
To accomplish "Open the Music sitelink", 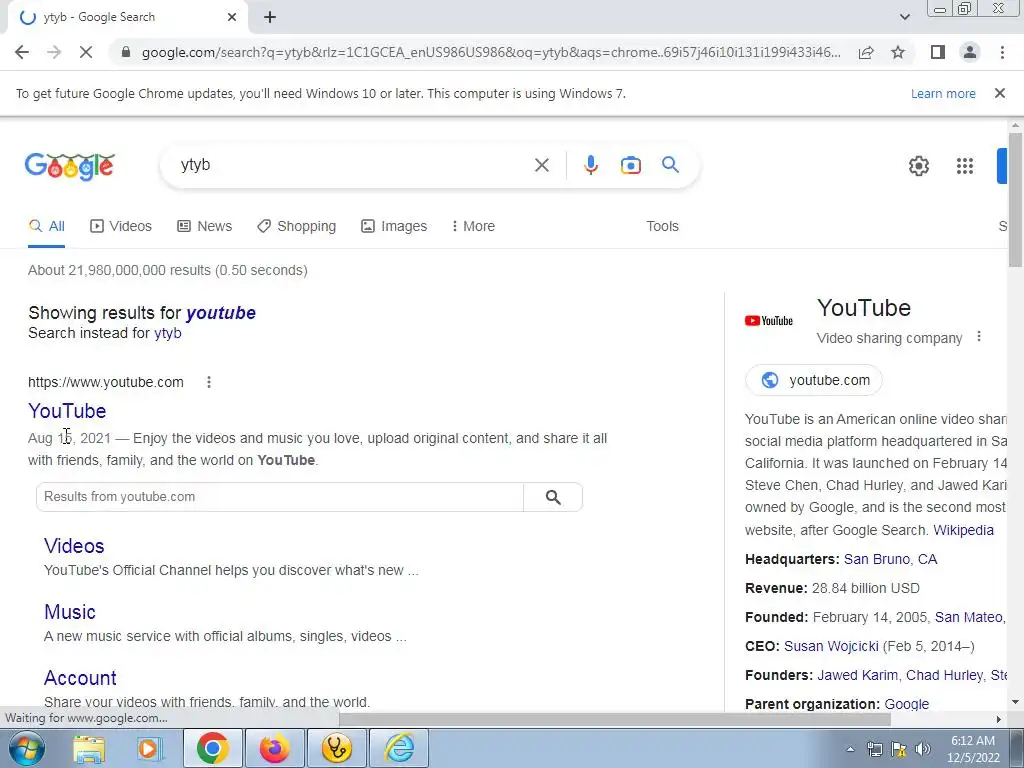I will (70, 612).
